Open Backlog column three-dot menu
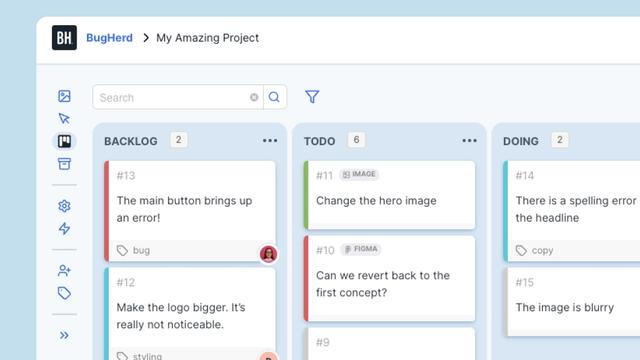Screen dimensions: 640x360 (x=270, y=140)
